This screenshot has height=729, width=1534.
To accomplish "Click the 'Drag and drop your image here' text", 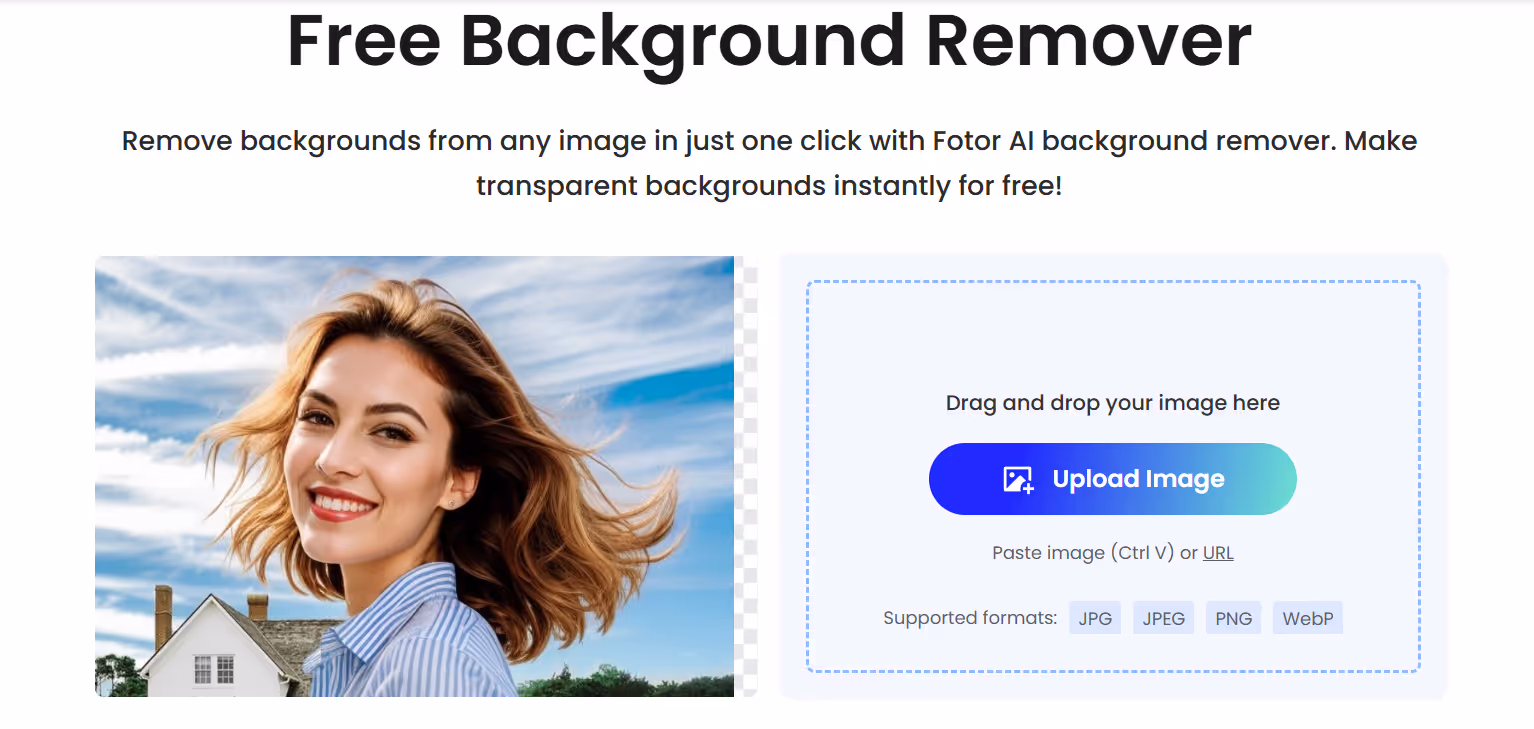I will [1112, 402].
